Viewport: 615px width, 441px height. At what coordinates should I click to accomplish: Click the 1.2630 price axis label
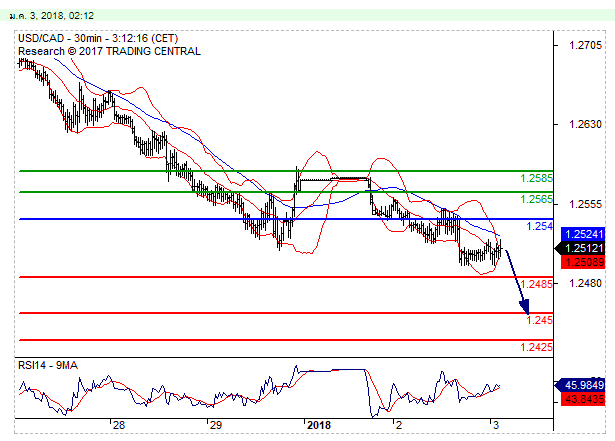click(x=585, y=124)
